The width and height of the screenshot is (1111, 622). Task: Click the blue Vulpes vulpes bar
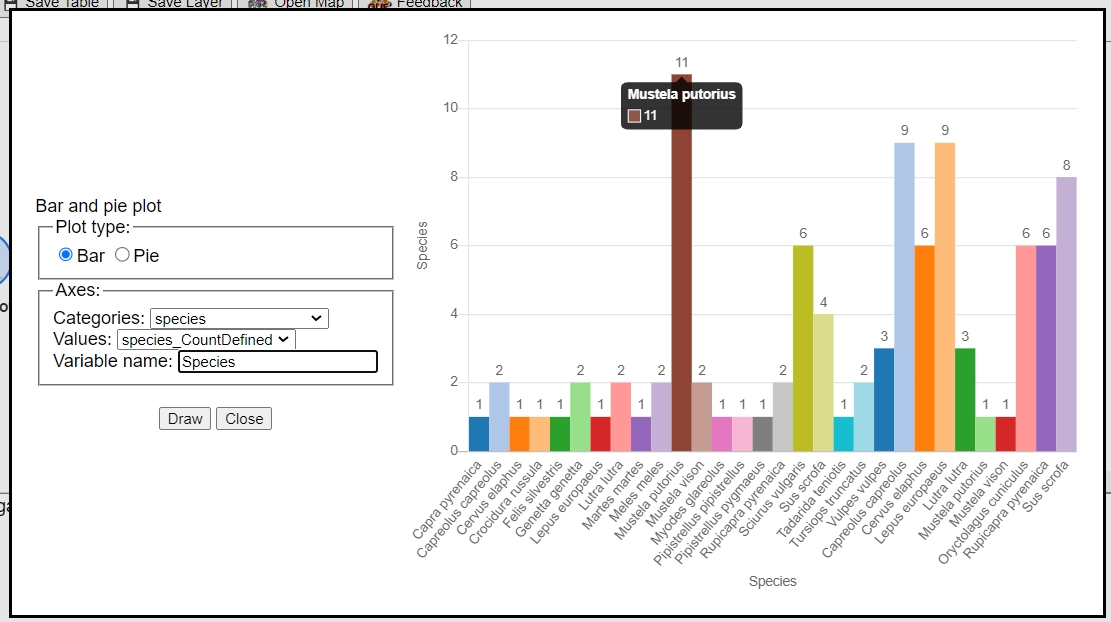(x=884, y=400)
